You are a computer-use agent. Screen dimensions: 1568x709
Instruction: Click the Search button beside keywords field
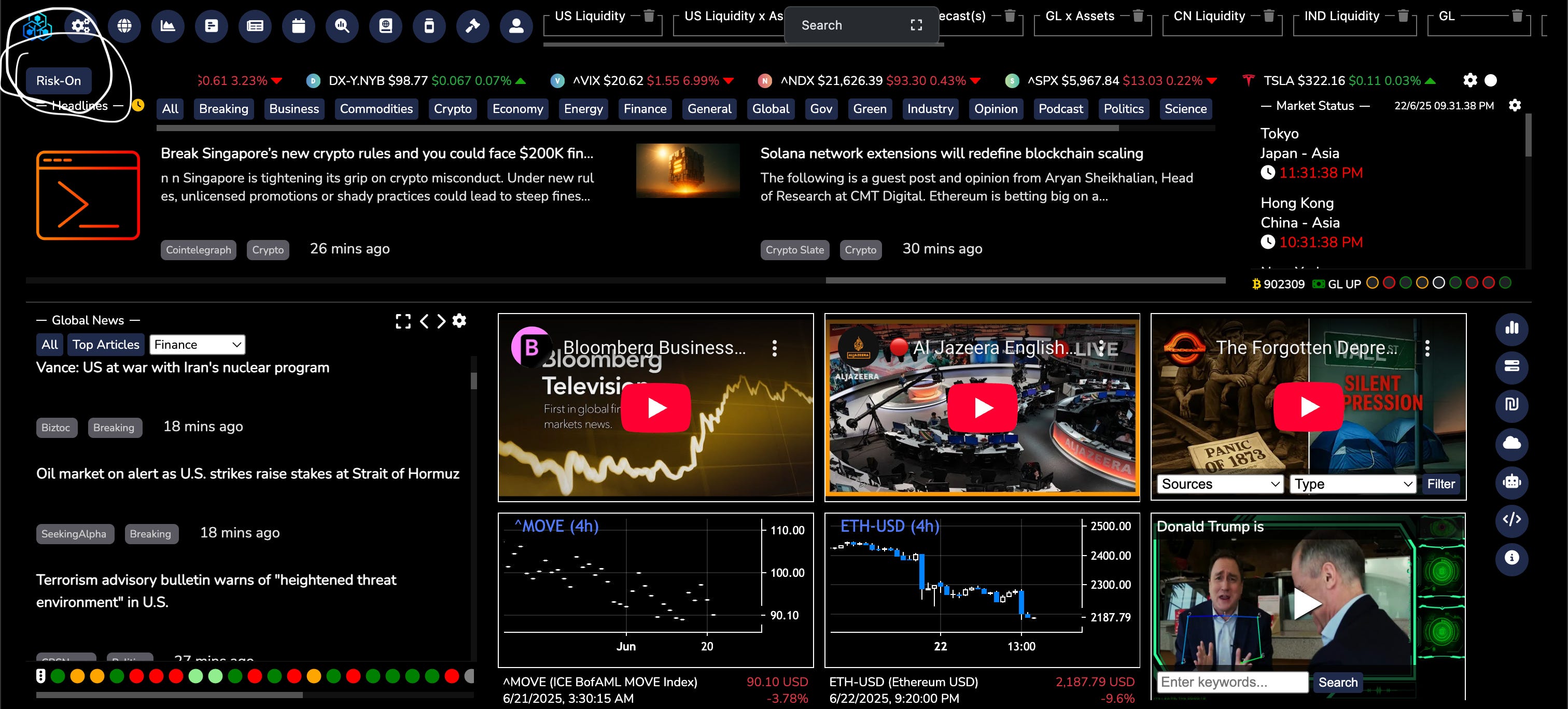(1337, 682)
